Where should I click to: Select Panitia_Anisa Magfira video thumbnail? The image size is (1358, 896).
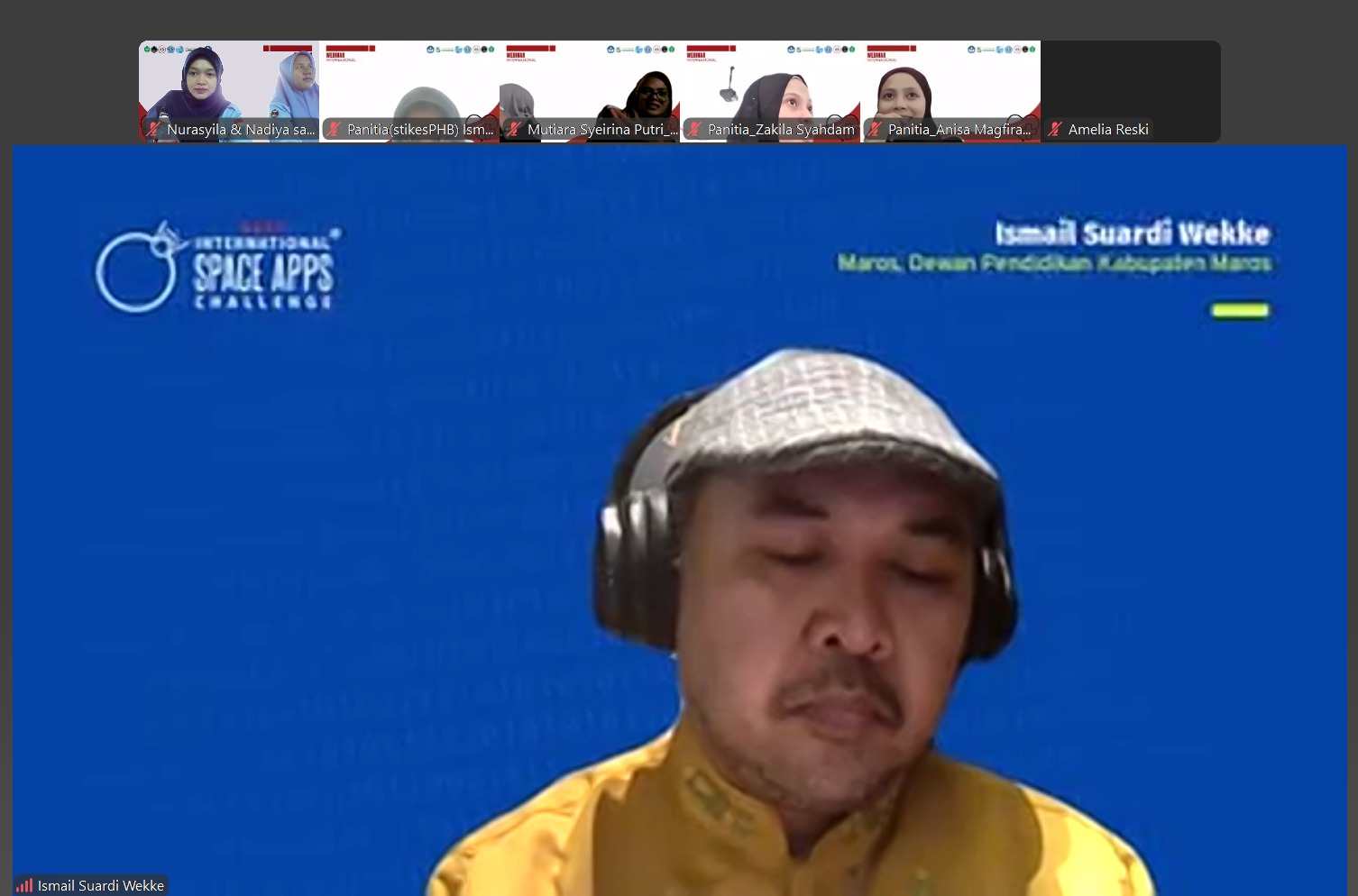[x=950, y=91]
